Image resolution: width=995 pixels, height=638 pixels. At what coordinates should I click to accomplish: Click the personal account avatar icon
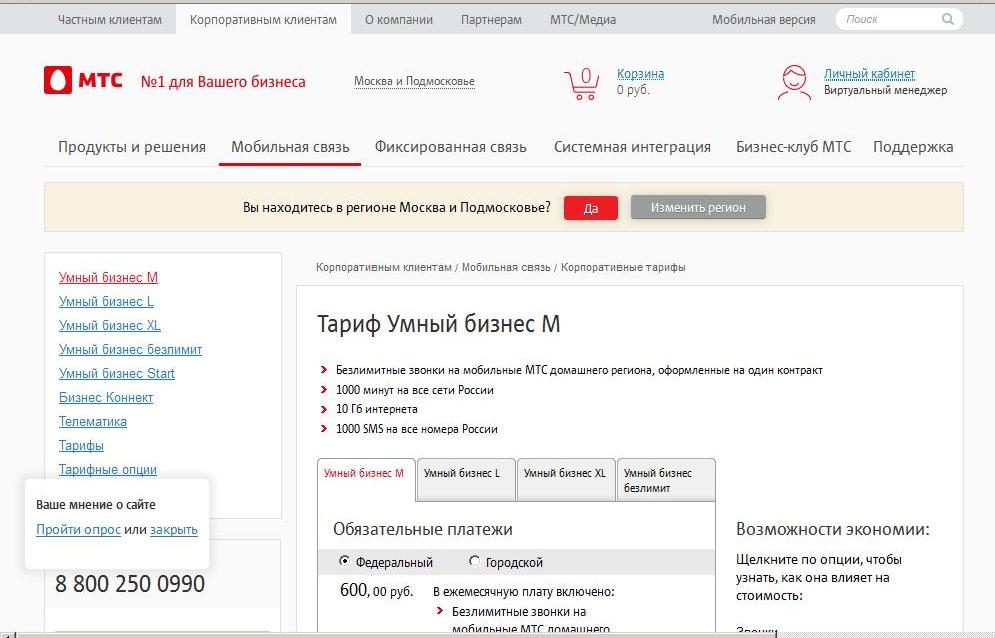pyautogui.click(x=794, y=83)
